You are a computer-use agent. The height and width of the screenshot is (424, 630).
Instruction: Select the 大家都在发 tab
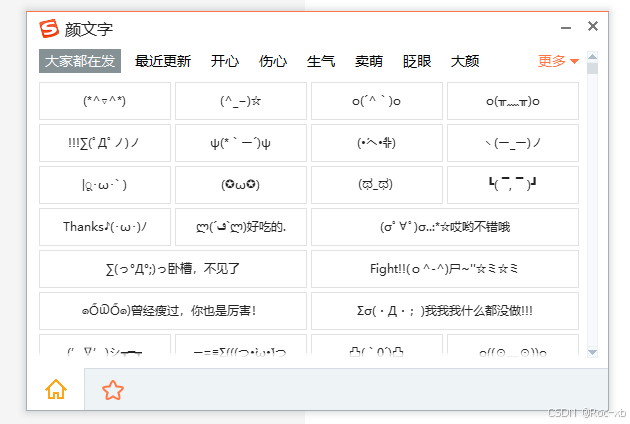[x=80, y=61]
